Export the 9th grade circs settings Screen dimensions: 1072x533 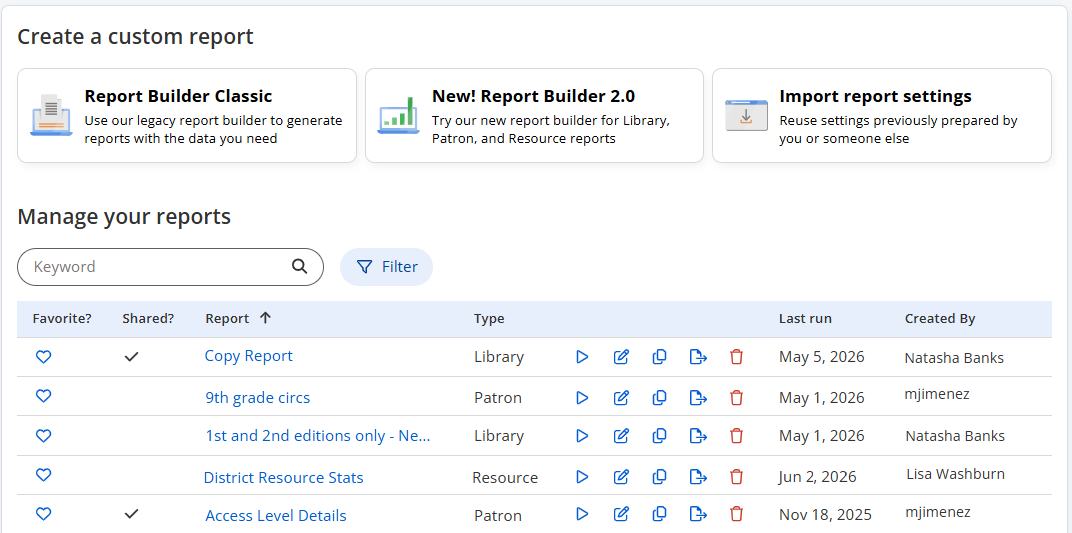click(698, 398)
